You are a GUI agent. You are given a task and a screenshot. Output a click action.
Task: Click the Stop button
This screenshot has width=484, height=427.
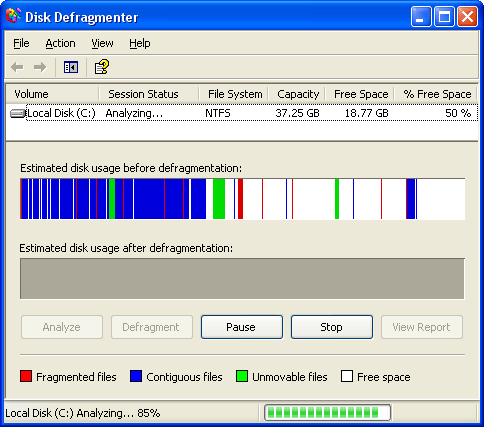pyautogui.click(x=332, y=327)
